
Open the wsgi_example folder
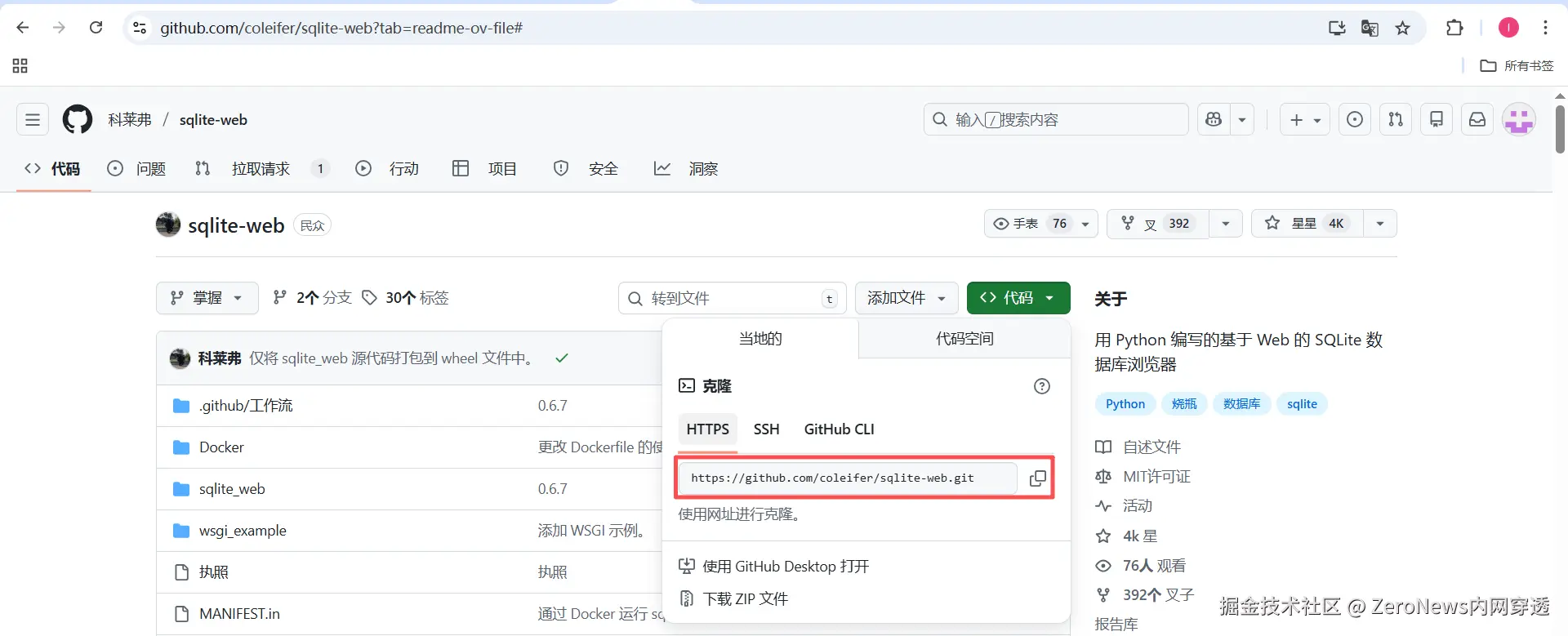[243, 531]
